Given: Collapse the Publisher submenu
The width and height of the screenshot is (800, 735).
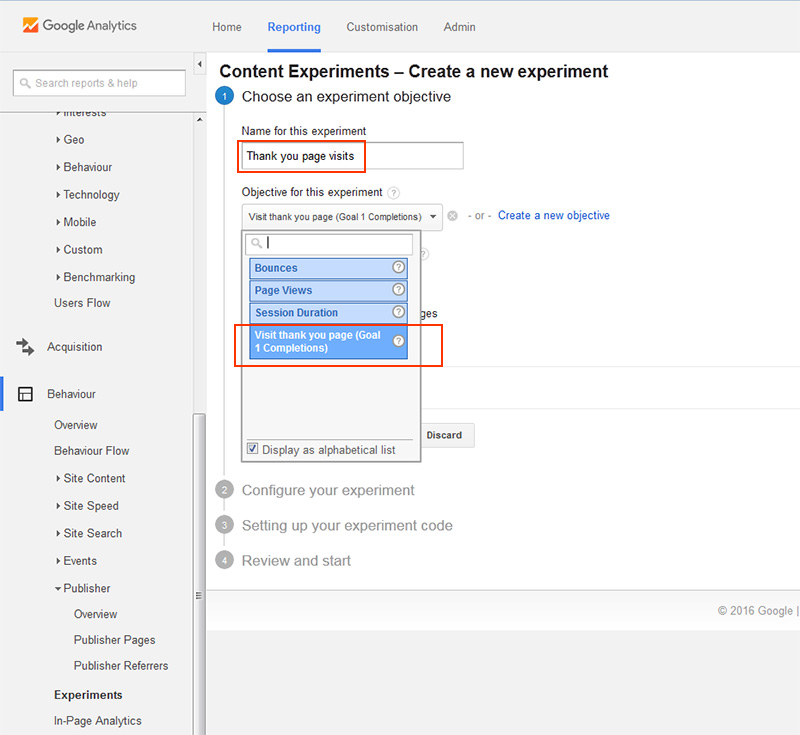Looking at the screenshot, I should point(83,588).
